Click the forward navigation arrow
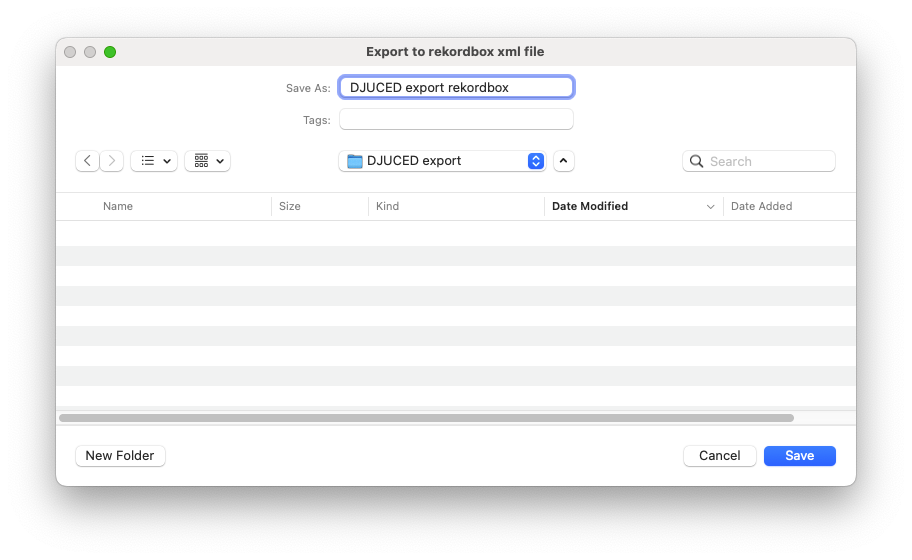The height and width of the screenshot is (560, 912). (x=112, y=161)
